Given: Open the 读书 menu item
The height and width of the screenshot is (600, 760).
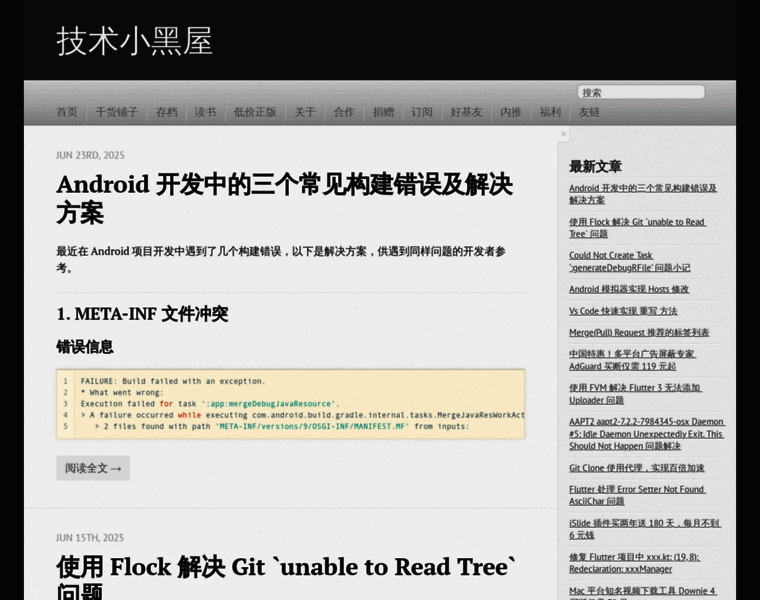Looking at the screenshot, I should (205, 112).
